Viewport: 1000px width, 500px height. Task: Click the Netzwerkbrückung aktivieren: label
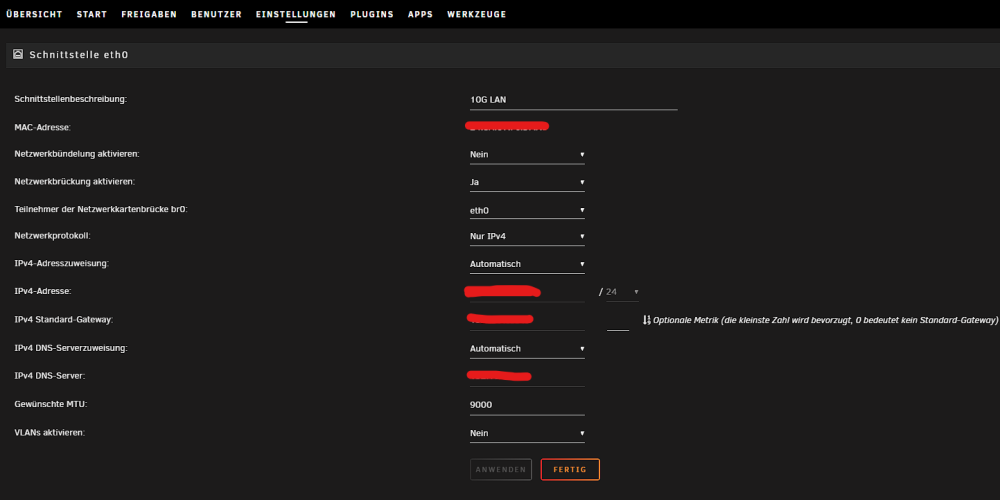(75, 182)
